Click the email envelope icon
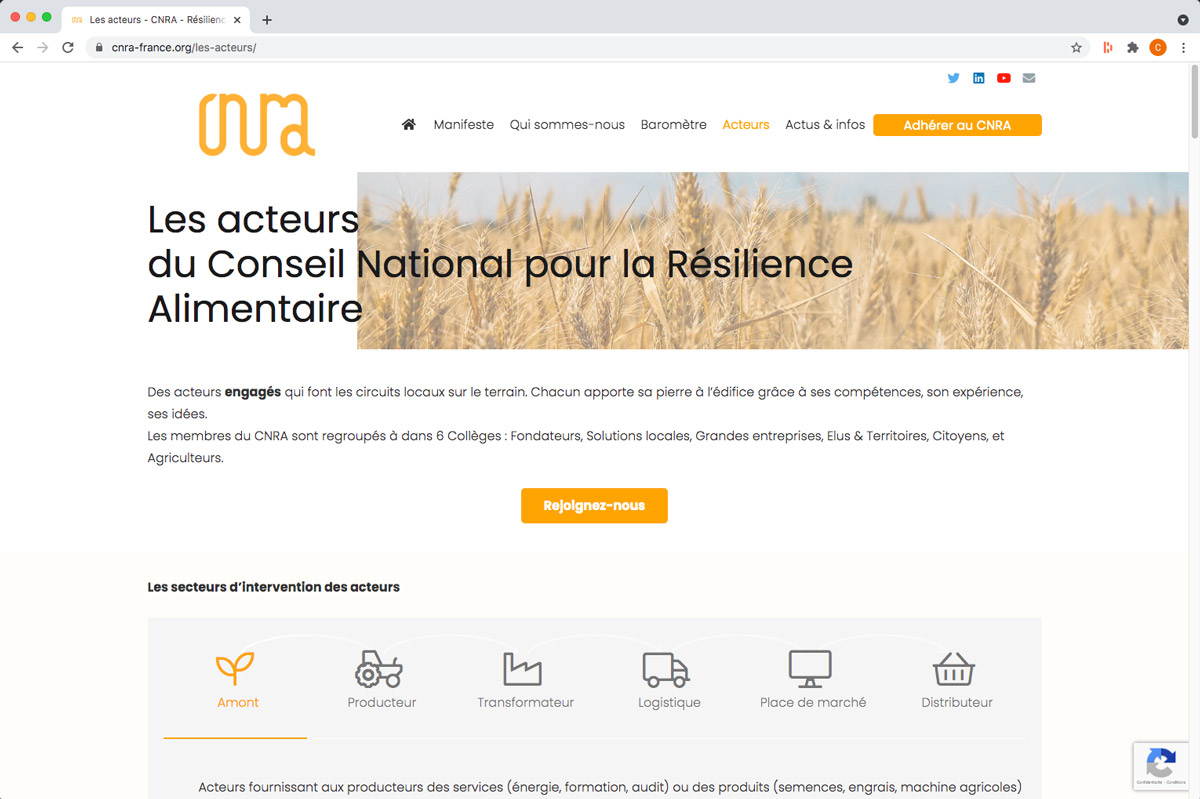This screenshot has width=1200, height=799. point(1028,78)
